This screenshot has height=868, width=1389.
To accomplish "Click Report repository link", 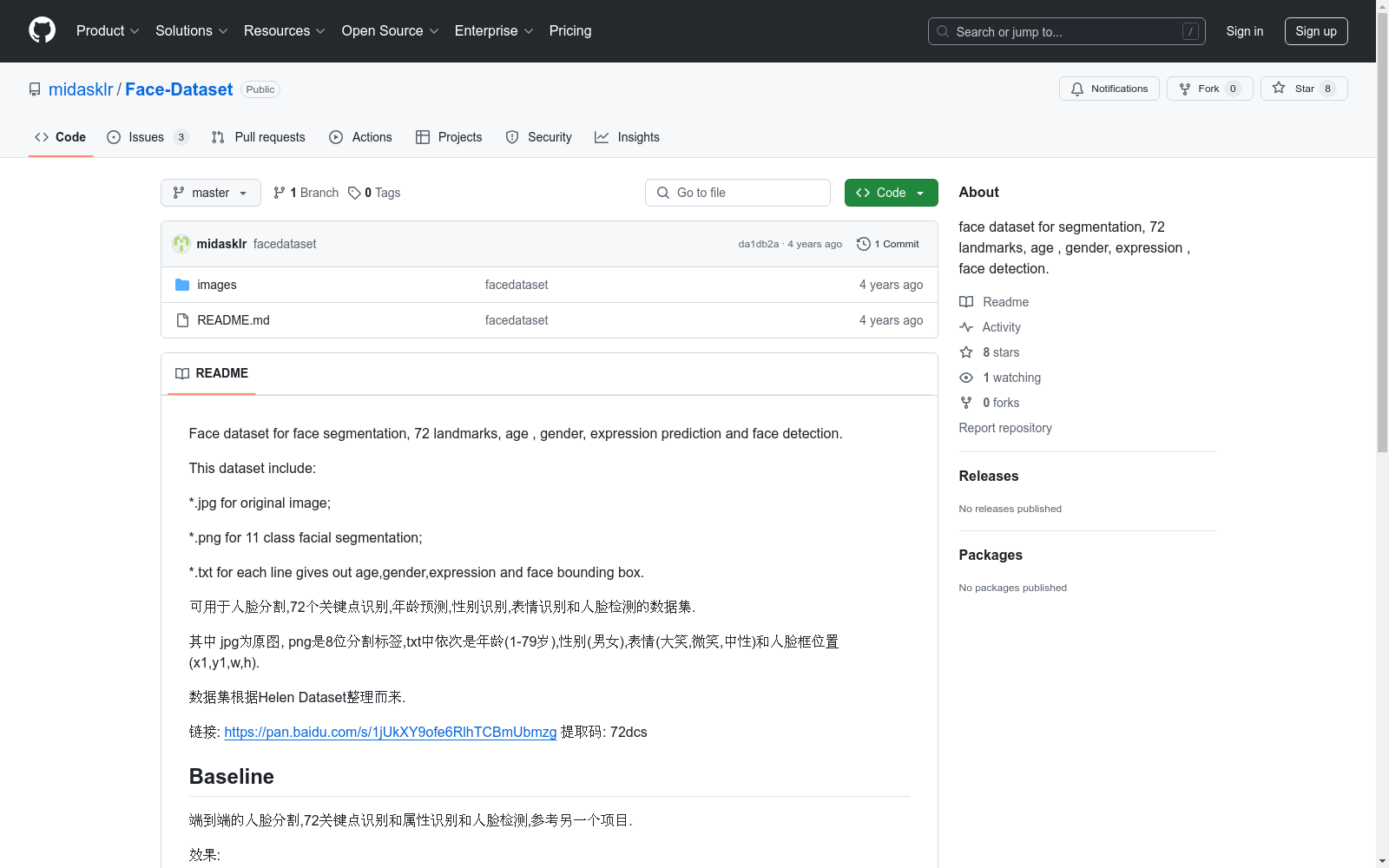I will (1005, 428).
